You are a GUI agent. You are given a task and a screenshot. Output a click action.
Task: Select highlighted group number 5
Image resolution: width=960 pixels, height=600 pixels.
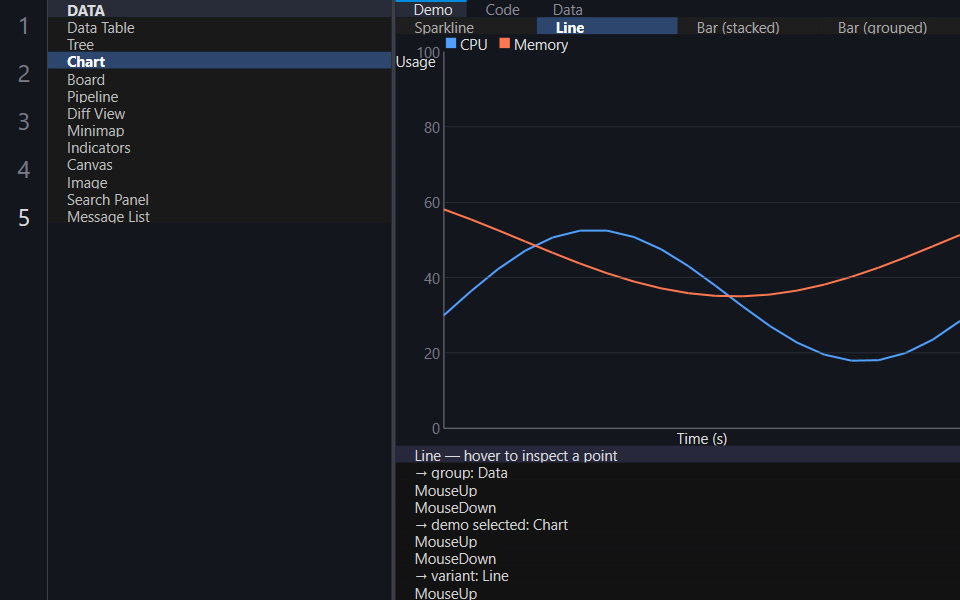(23, 217)
